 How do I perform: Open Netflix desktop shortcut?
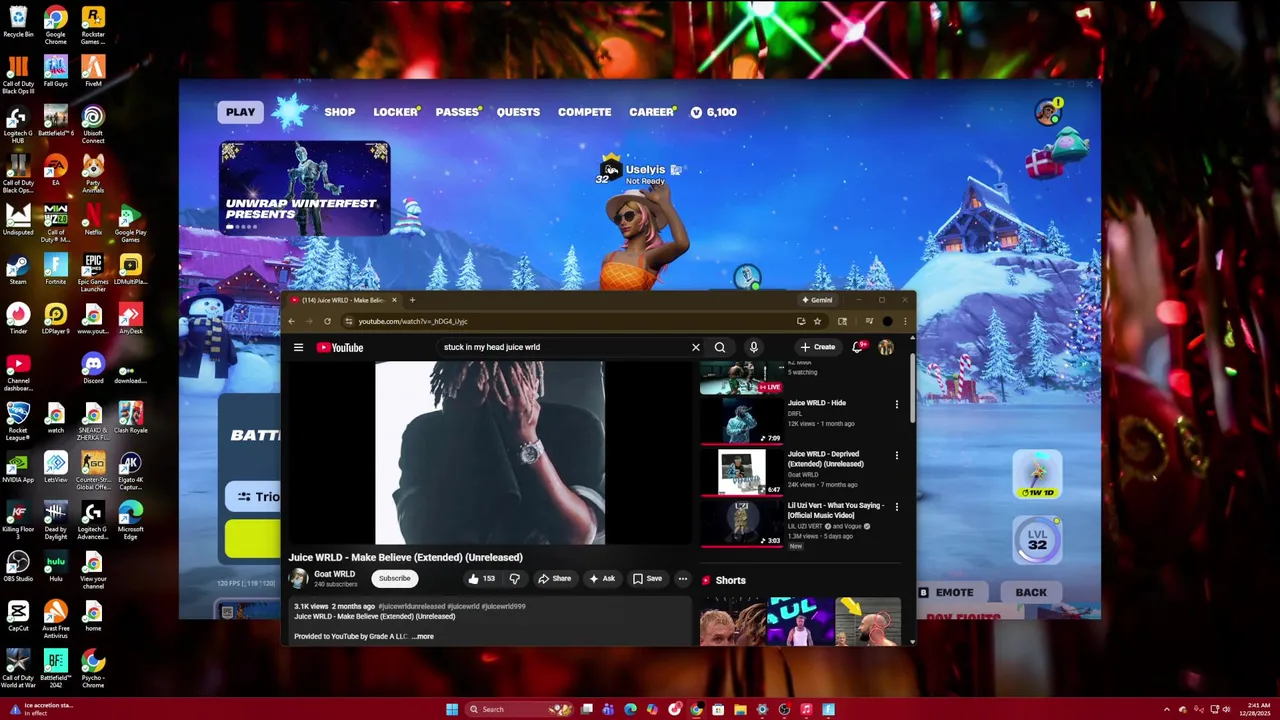point(93,220)
